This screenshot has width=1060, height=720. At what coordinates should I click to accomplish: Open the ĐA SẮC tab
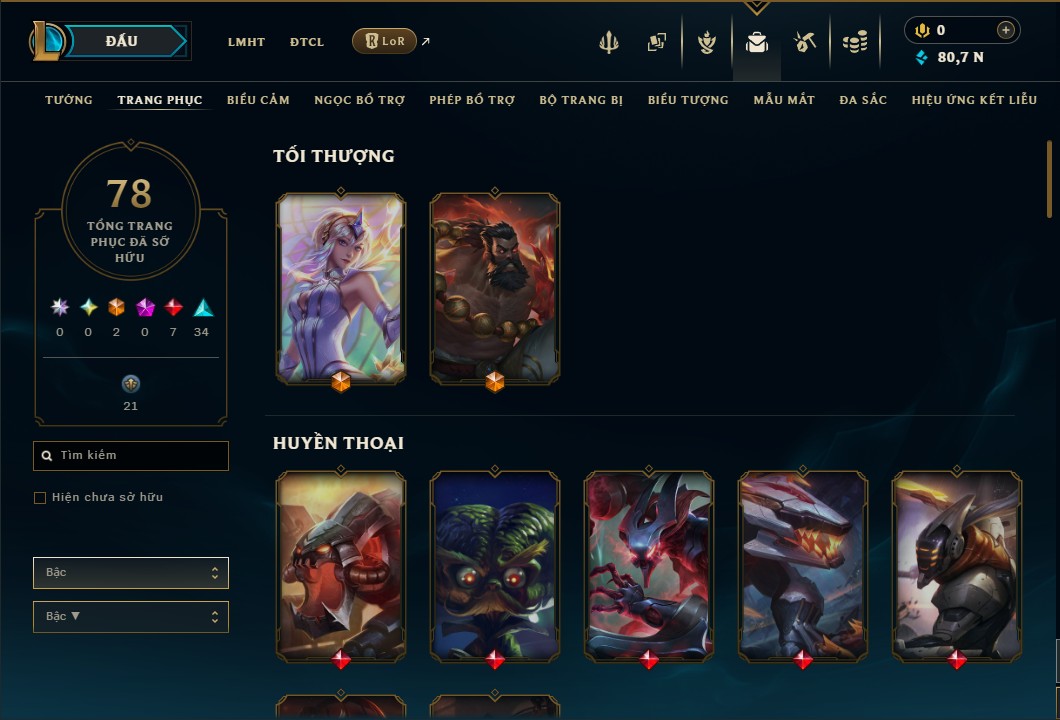pyautogui.click(x=863, y=100)
